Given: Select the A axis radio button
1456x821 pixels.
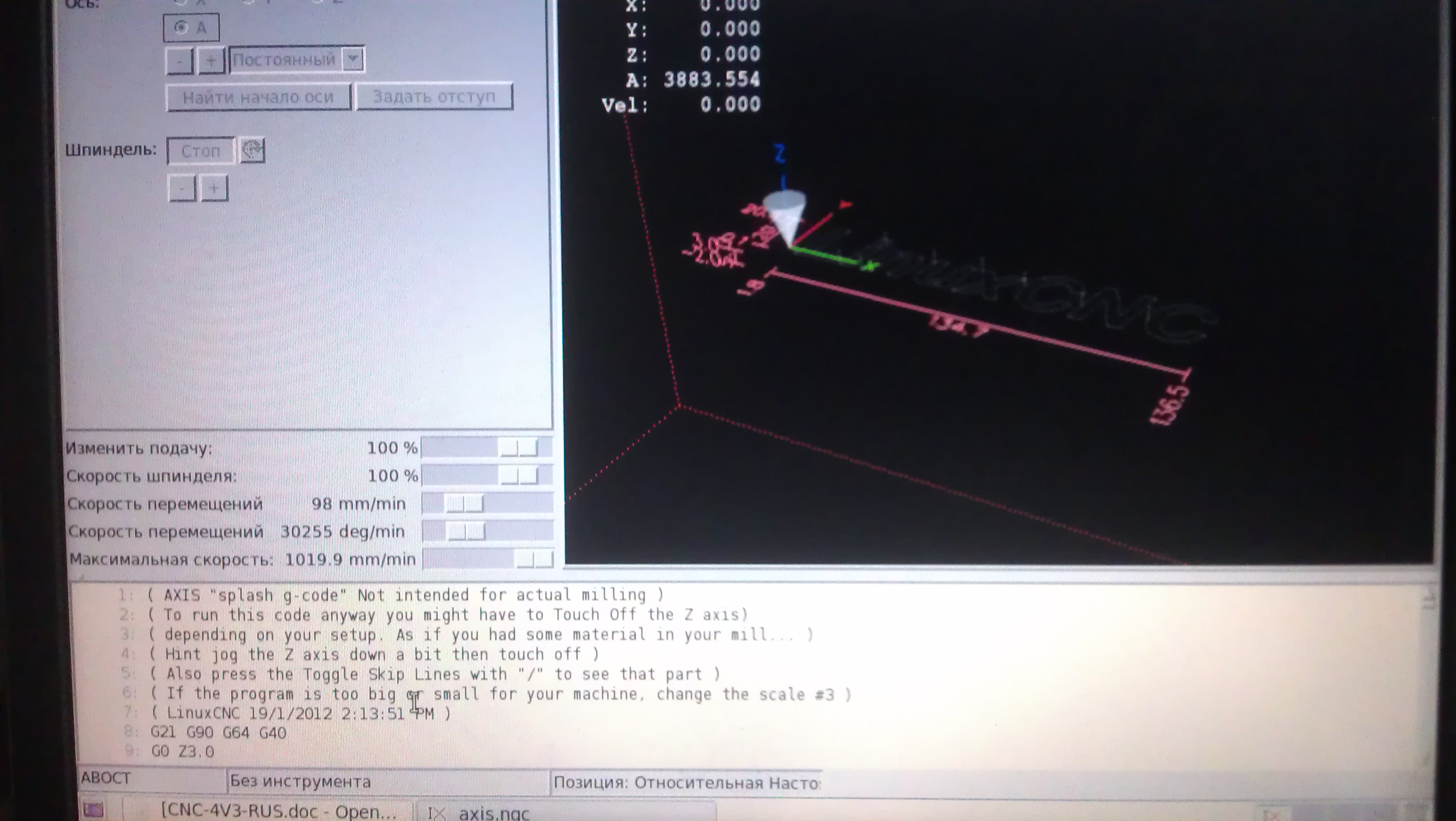Looking at the screenshot, I should click(182, 27).
